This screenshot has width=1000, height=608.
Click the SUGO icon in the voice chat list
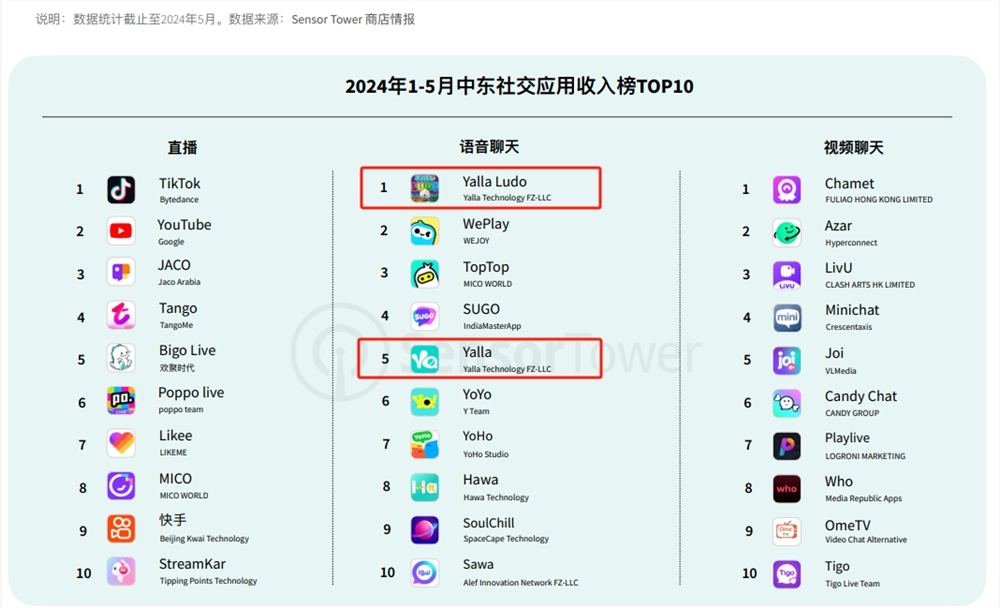(425, 316)
